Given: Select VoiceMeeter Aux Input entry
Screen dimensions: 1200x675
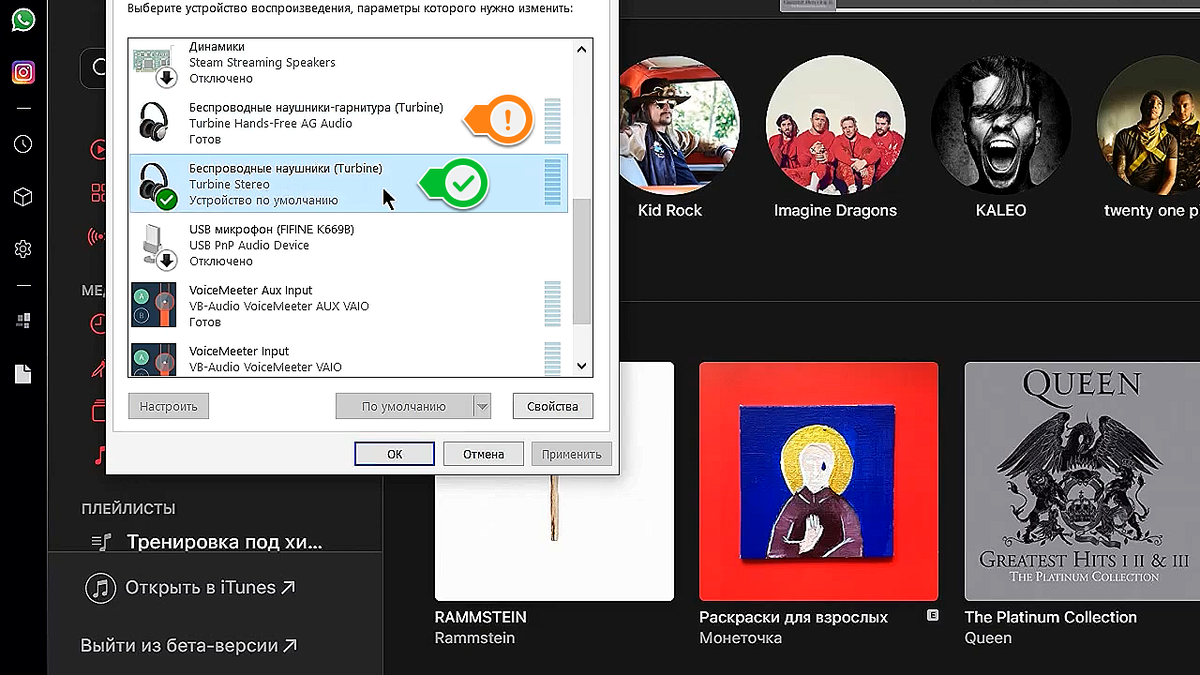Looking at the screenshot, I should [x=350, y=306].
